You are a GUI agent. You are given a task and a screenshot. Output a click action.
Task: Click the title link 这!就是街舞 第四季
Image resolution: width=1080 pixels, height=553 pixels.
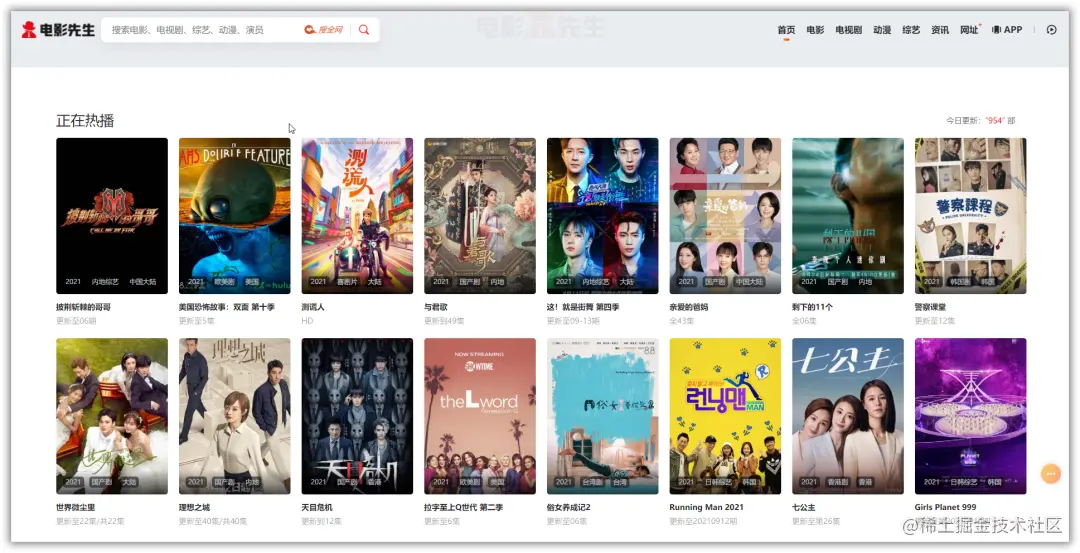tap(583, 307)
